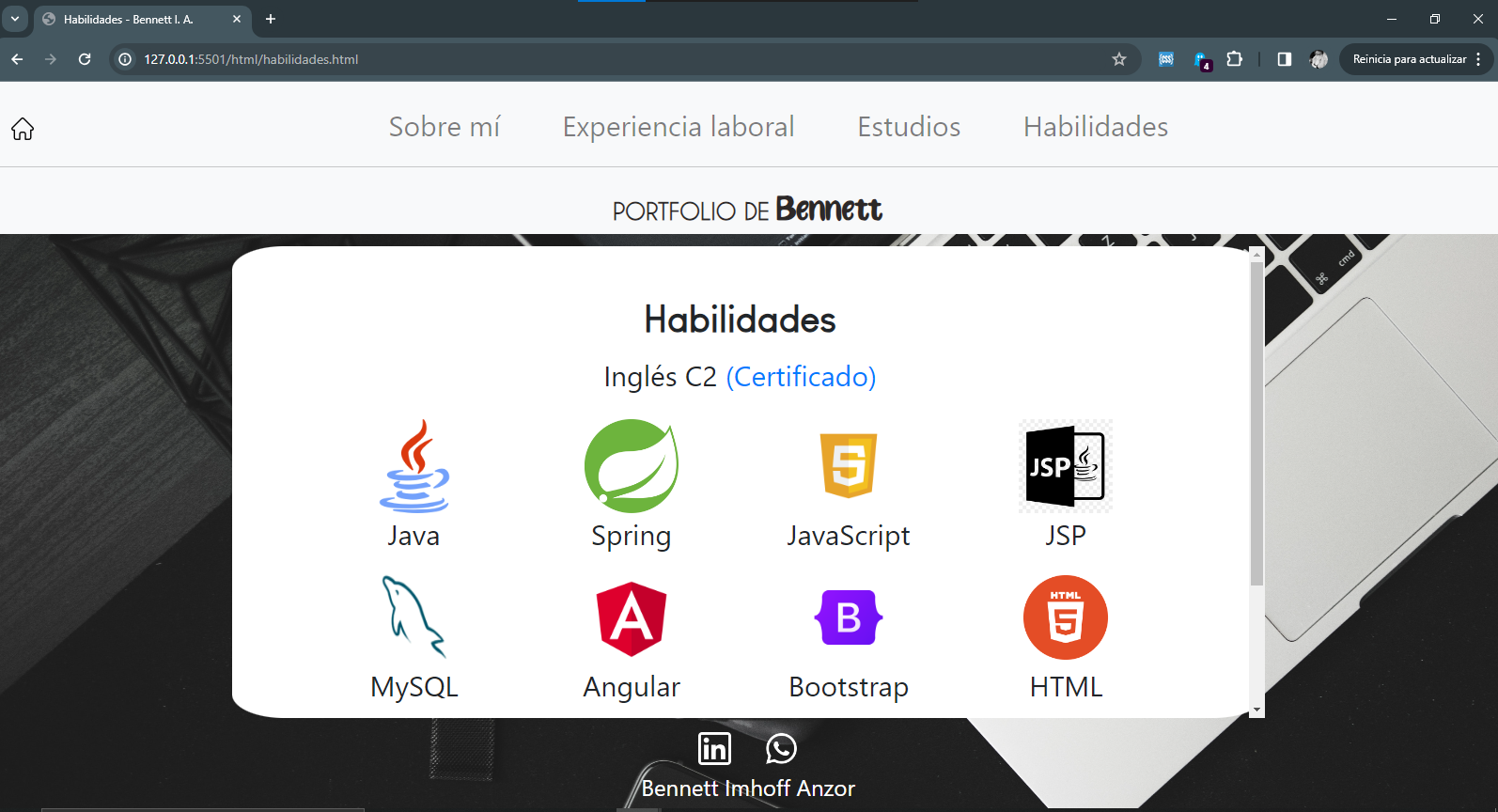This screenshot has height=812, width=1498.
Task: Open the extension with badge 4
Action: [1202, 61]
